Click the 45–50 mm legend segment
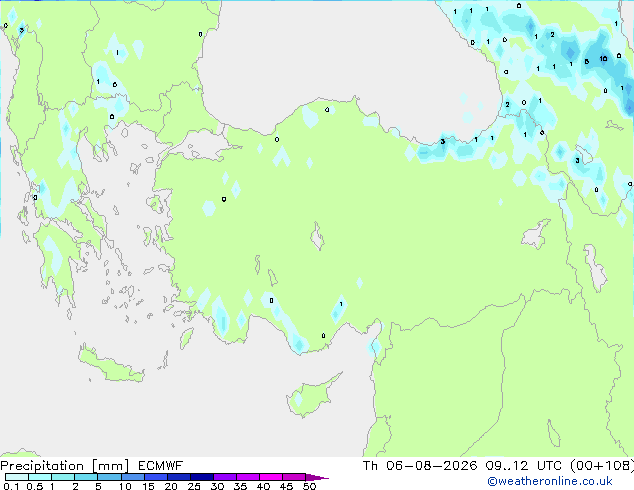 pos(294,477)
